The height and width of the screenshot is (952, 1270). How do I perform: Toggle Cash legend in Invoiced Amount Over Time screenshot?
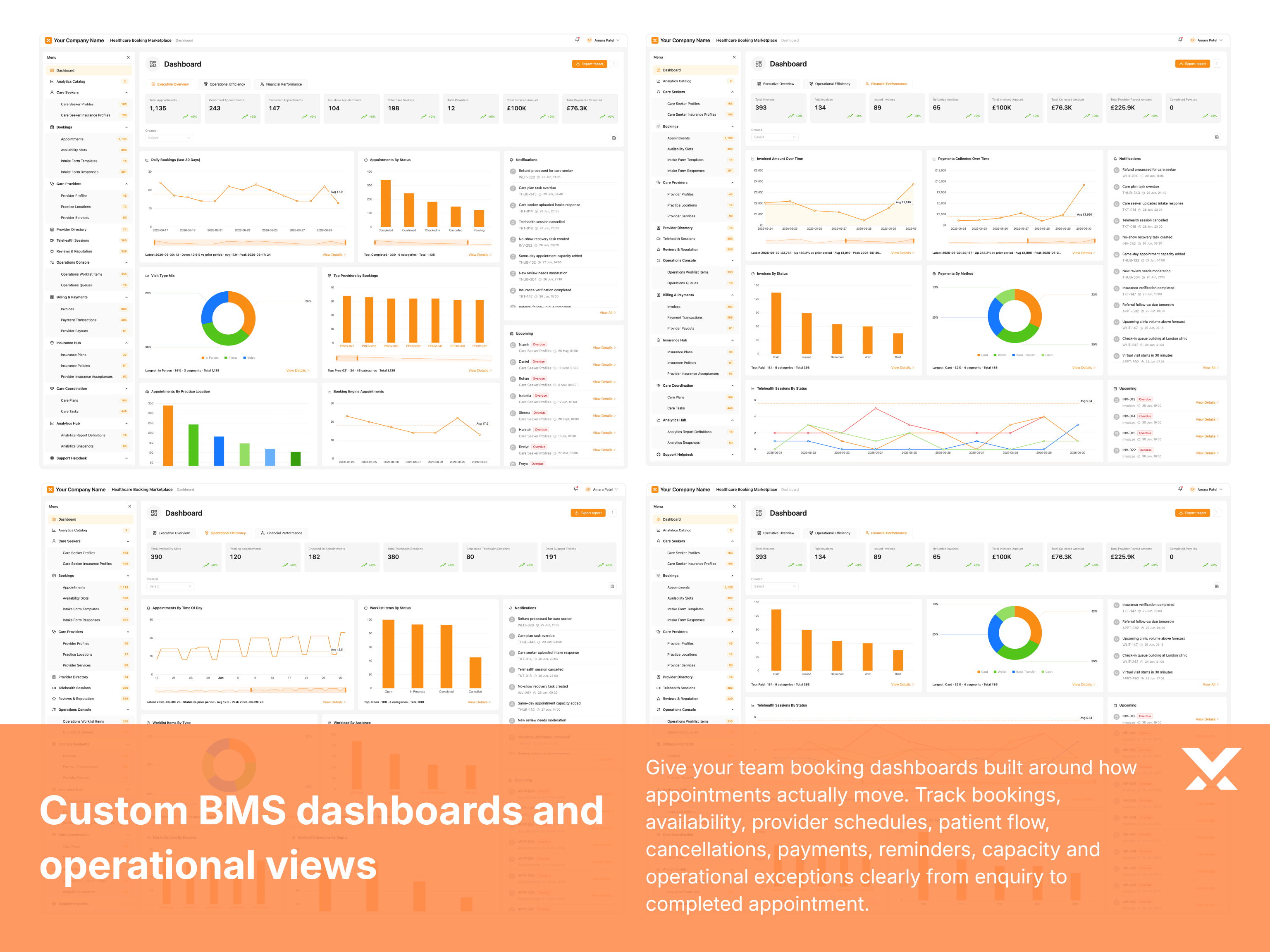(1047, 355)
